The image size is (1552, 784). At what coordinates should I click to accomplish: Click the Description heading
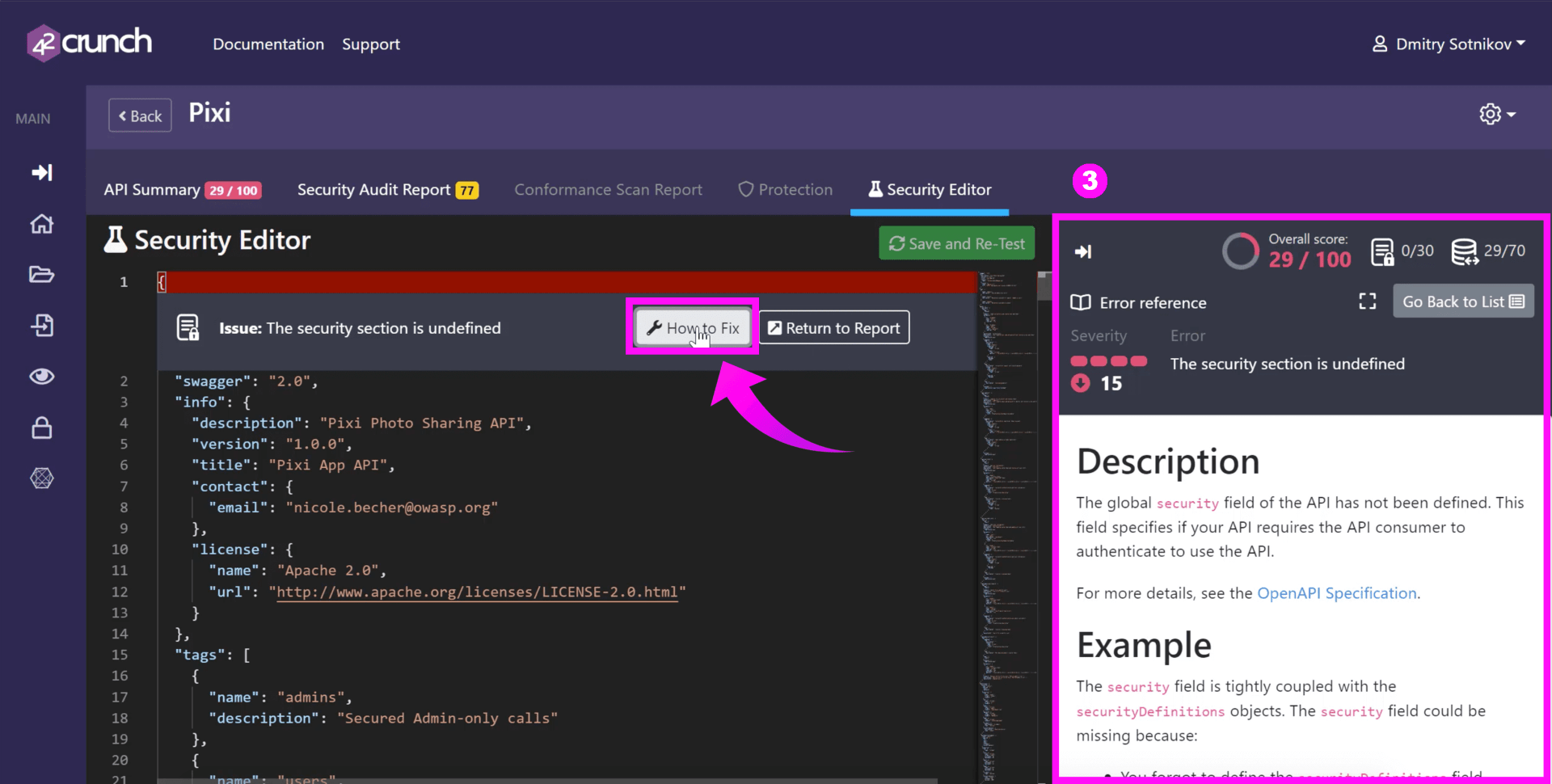[1168, 462]
